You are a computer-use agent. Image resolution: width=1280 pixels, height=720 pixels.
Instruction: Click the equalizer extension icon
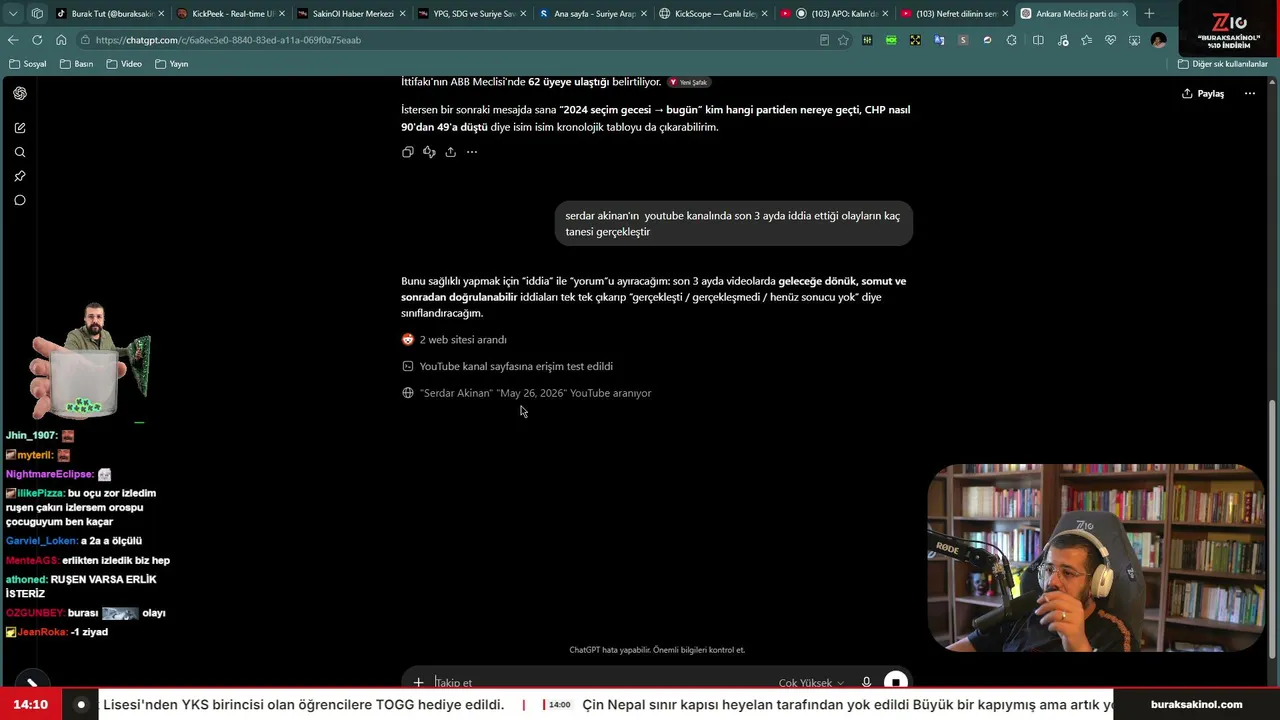point(867,40)
